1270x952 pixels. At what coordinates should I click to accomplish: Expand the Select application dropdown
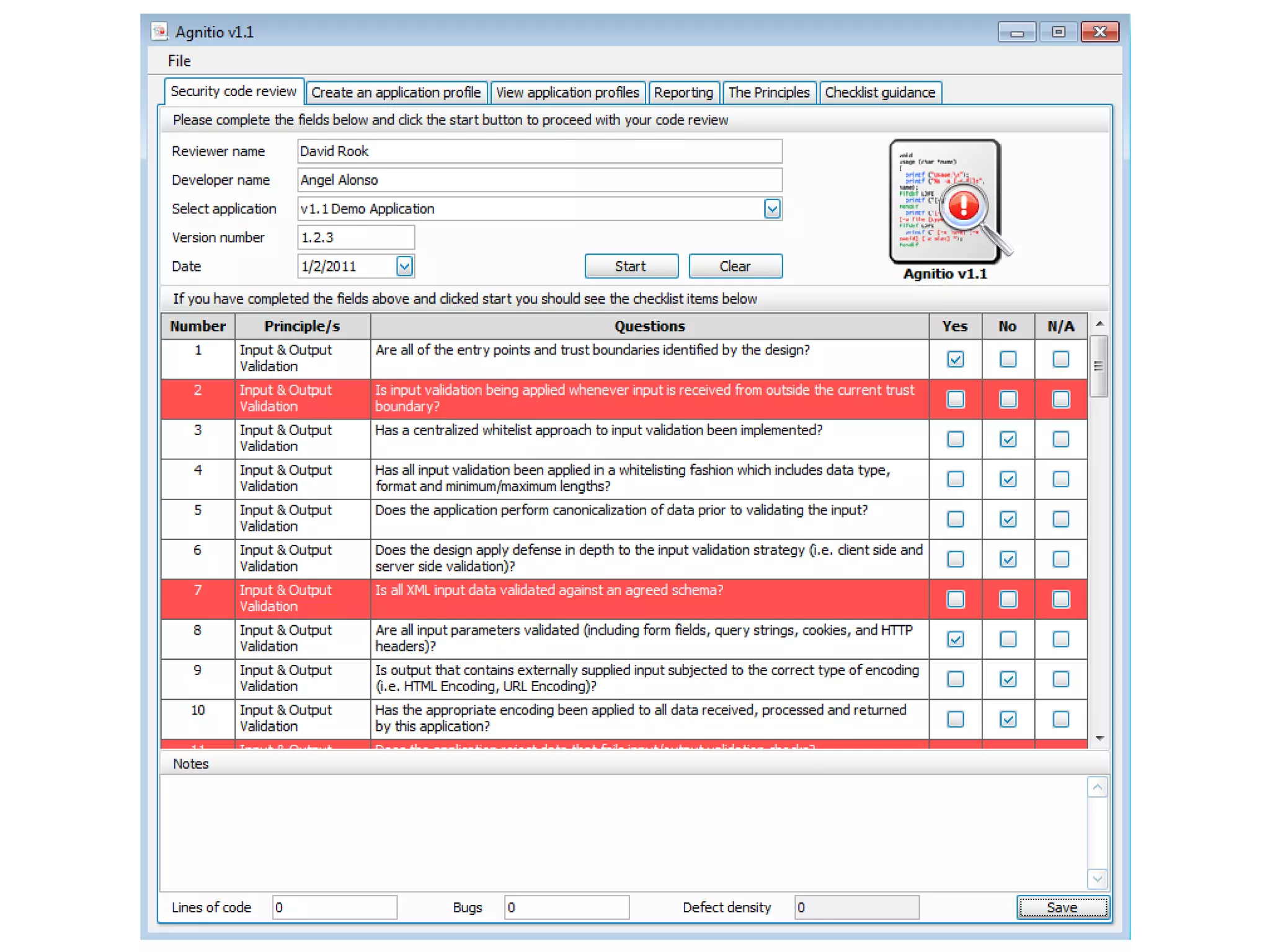(771, 209)
